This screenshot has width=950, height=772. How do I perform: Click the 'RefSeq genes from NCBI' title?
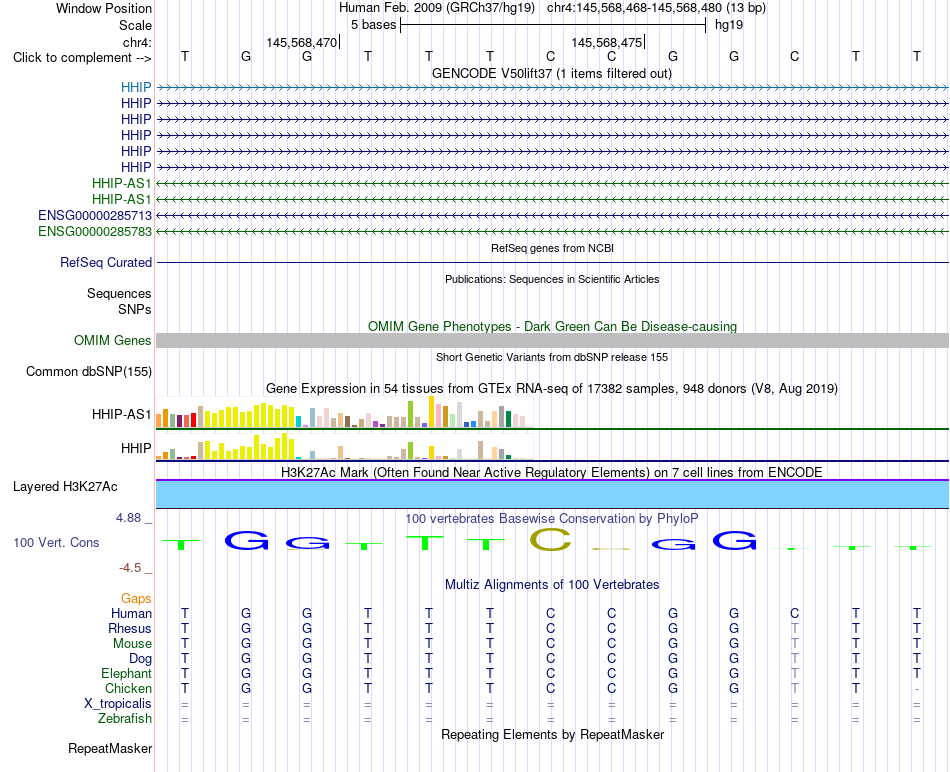(552, 248)
